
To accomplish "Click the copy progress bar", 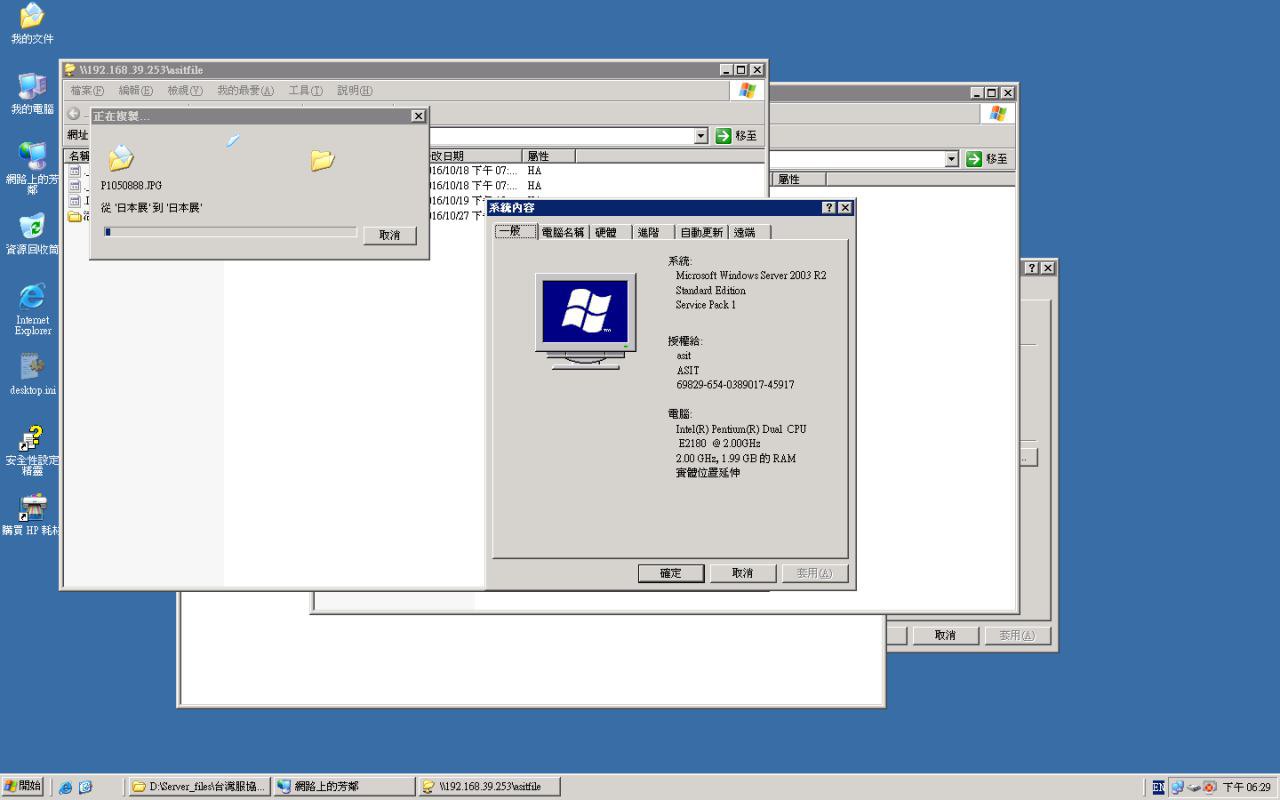I will pos(230,232).
